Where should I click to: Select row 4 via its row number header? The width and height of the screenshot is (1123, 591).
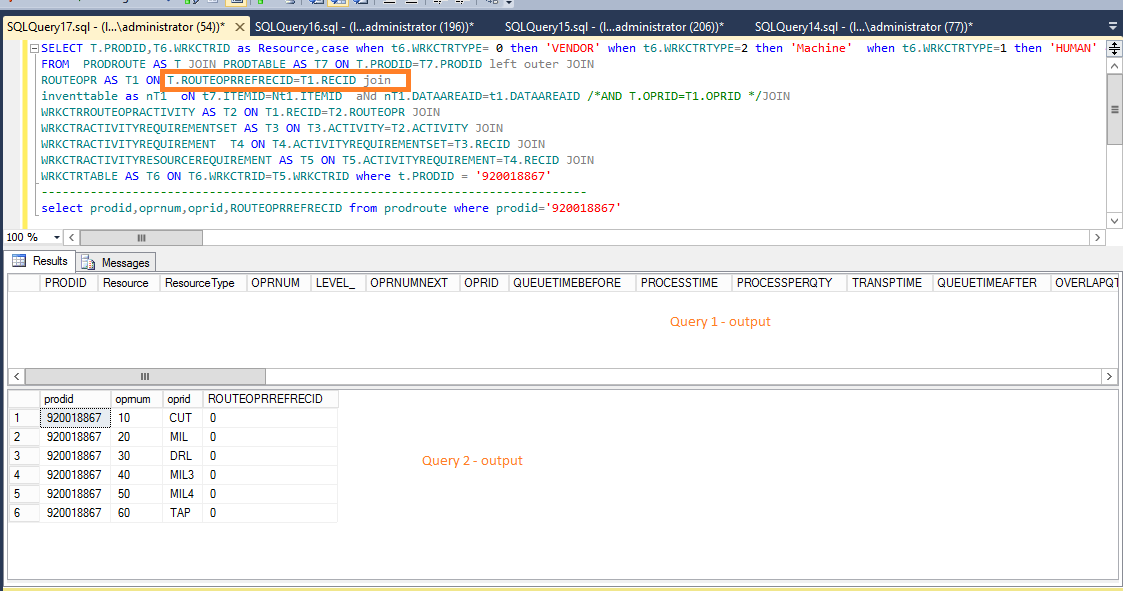tap(24, 475)
